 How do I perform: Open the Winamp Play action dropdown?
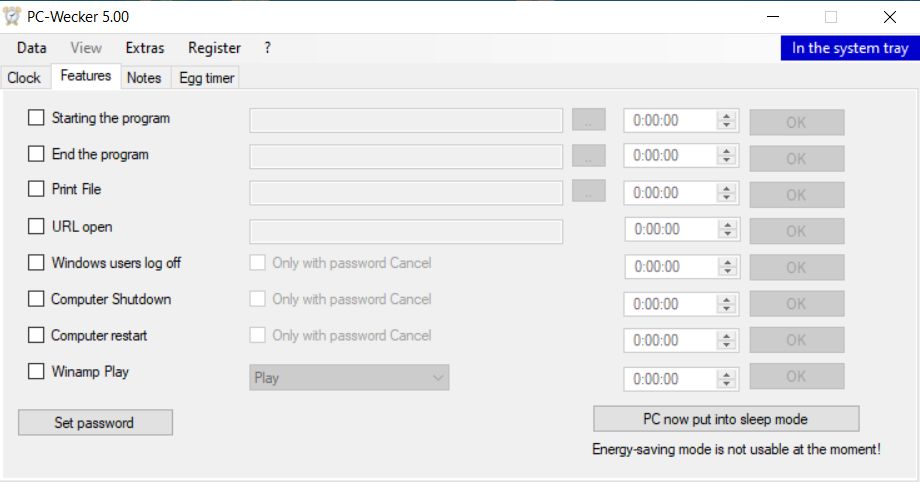click(x=349, y=378)
